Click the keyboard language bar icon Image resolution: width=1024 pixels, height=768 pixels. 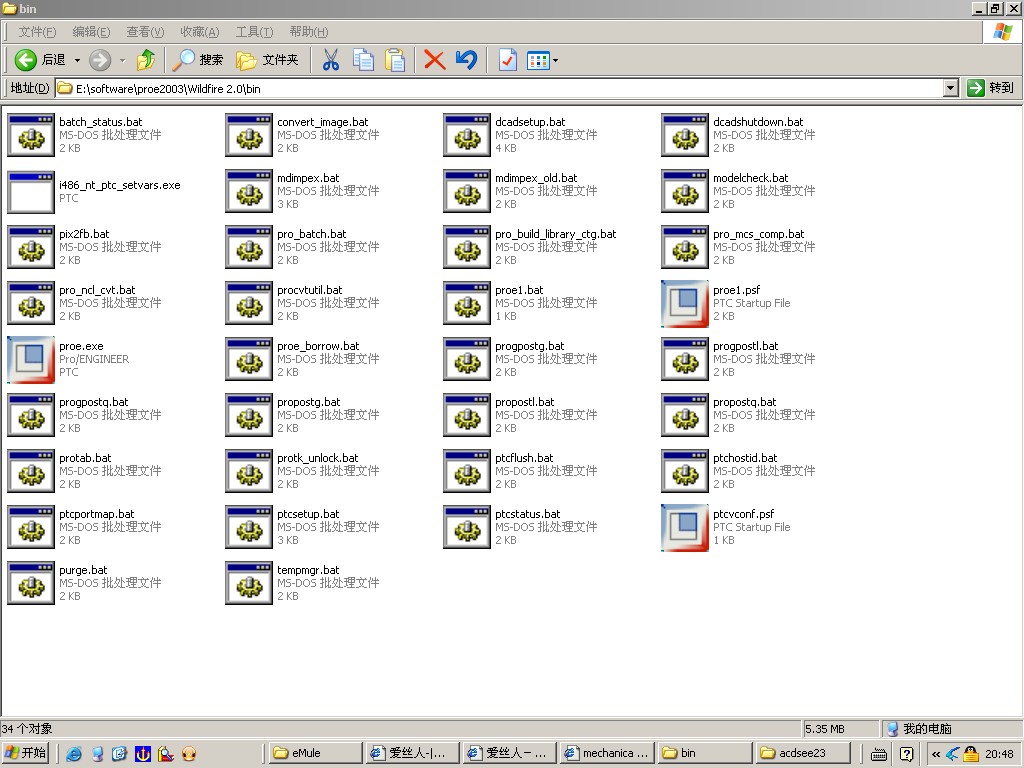click(879, 755)
